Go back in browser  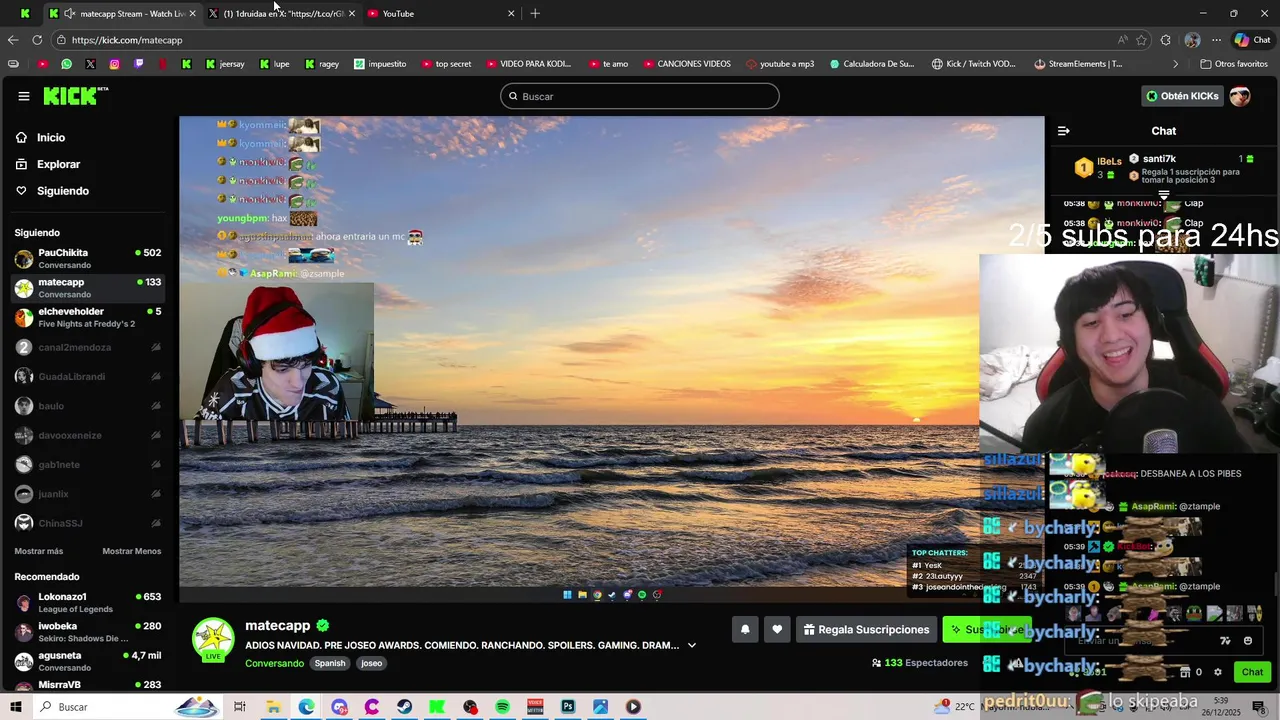click(x=13, y=40)
